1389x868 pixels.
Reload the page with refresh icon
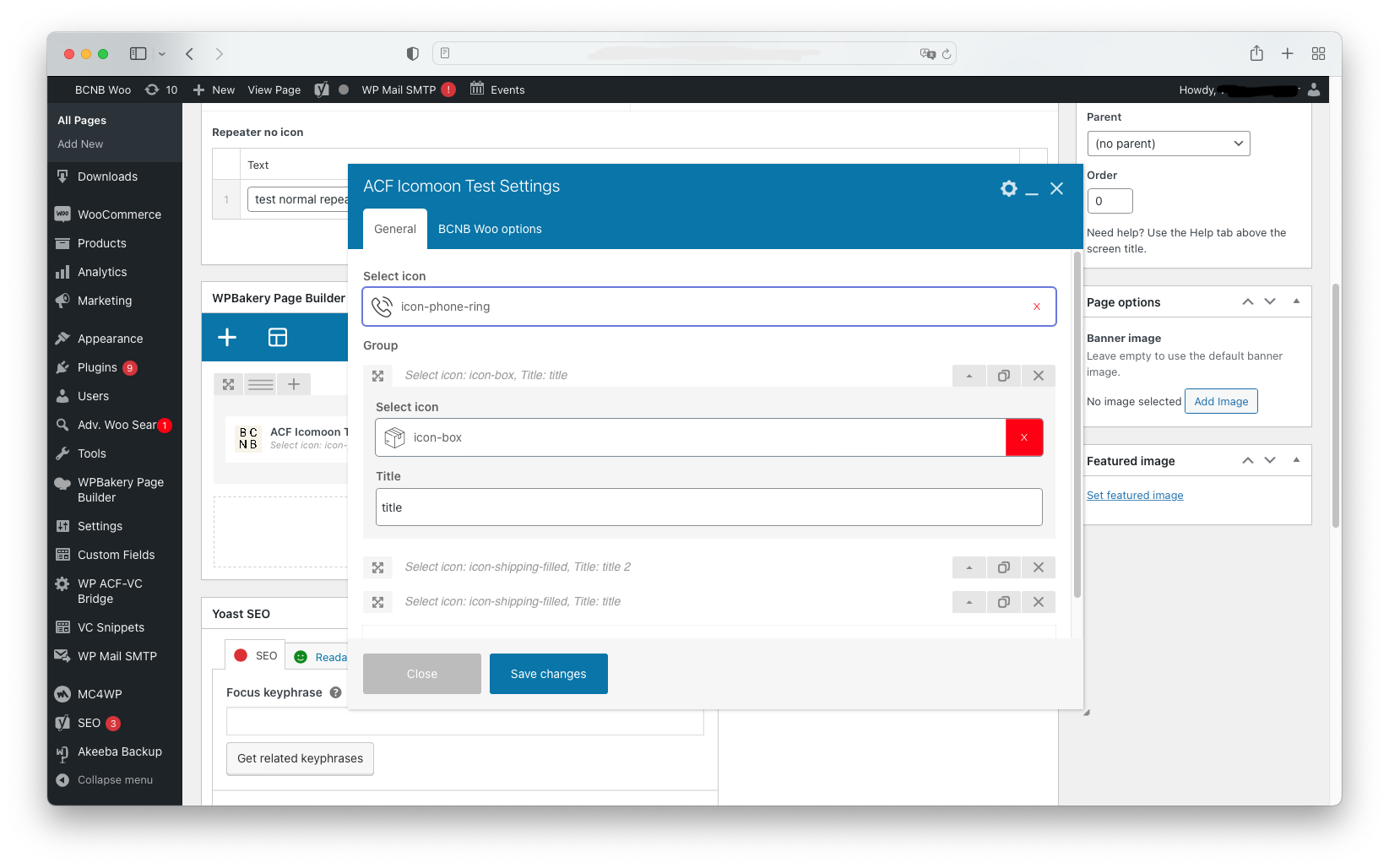click(x=947, y=53)
